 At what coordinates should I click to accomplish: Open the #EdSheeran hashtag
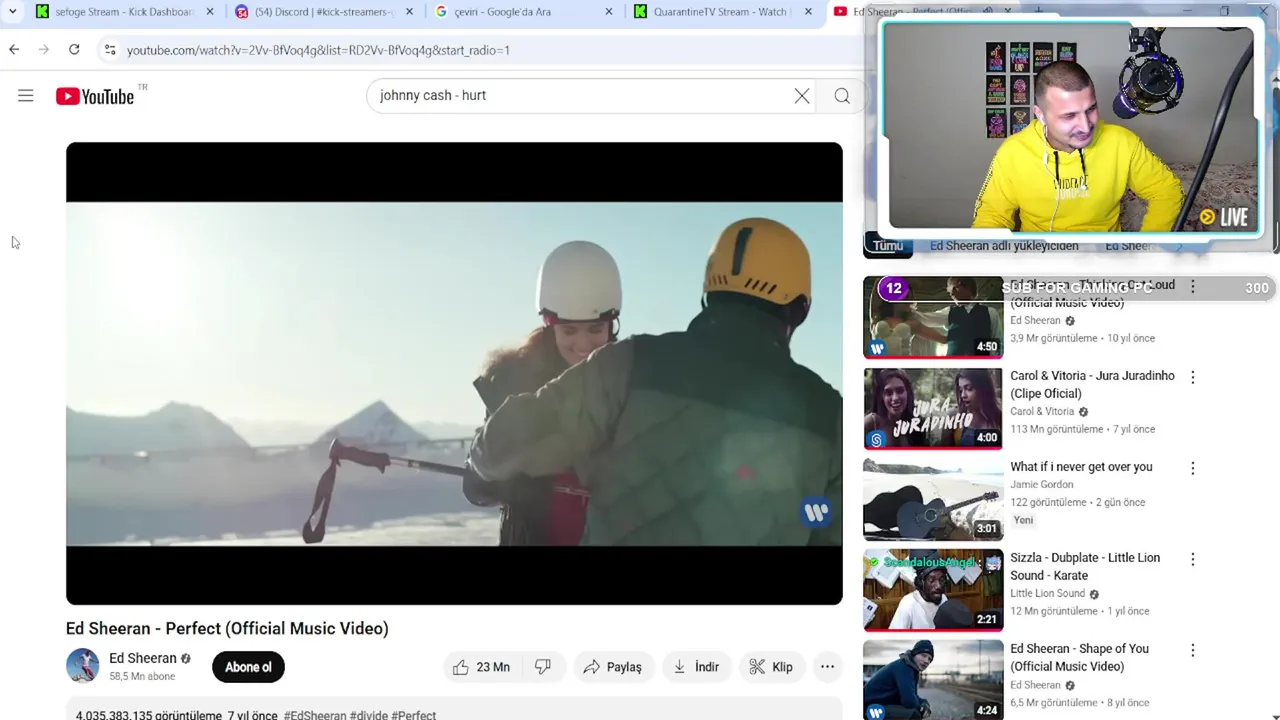tap(315, 716)
